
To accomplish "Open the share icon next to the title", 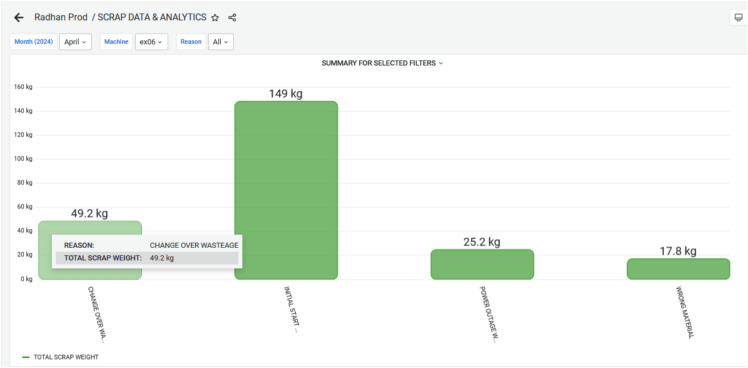I will [x=232, y=18].
